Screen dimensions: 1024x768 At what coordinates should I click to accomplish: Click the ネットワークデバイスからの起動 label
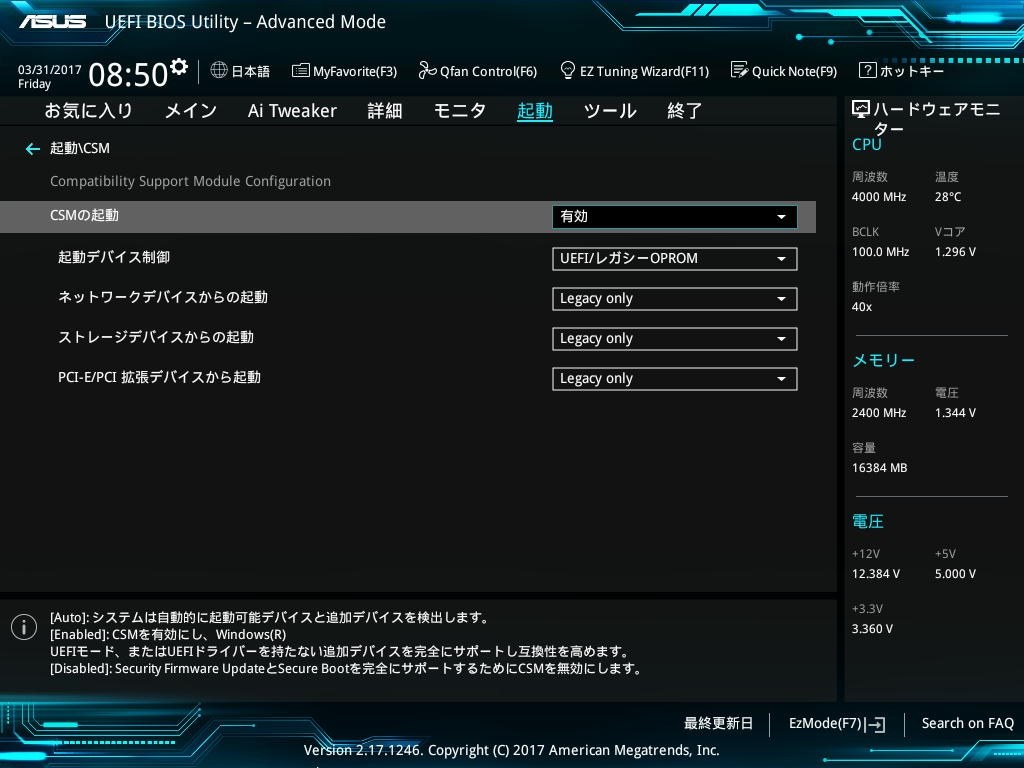pyautogui.click(x=163, y=298)
